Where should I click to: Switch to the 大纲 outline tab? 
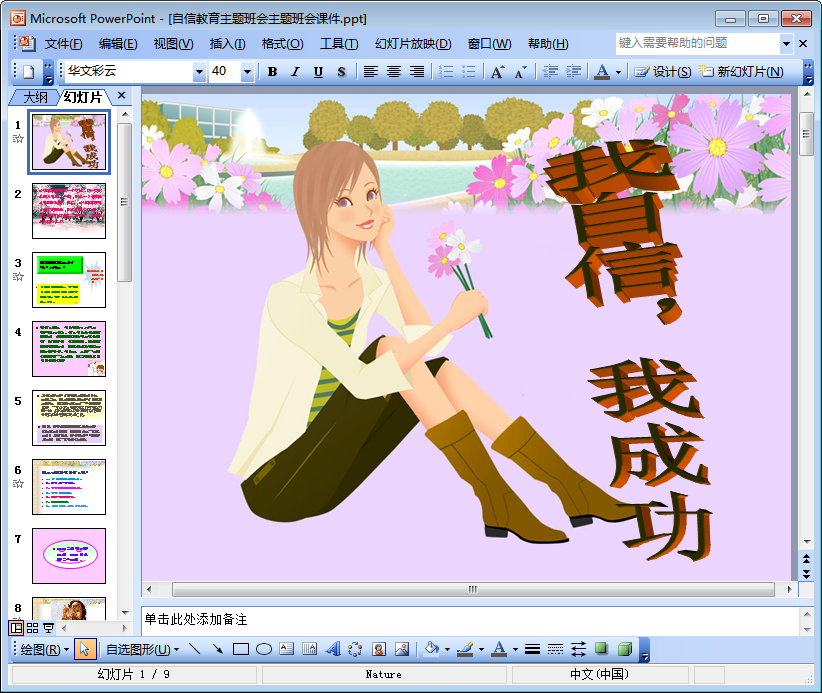[x=35, y=97]
